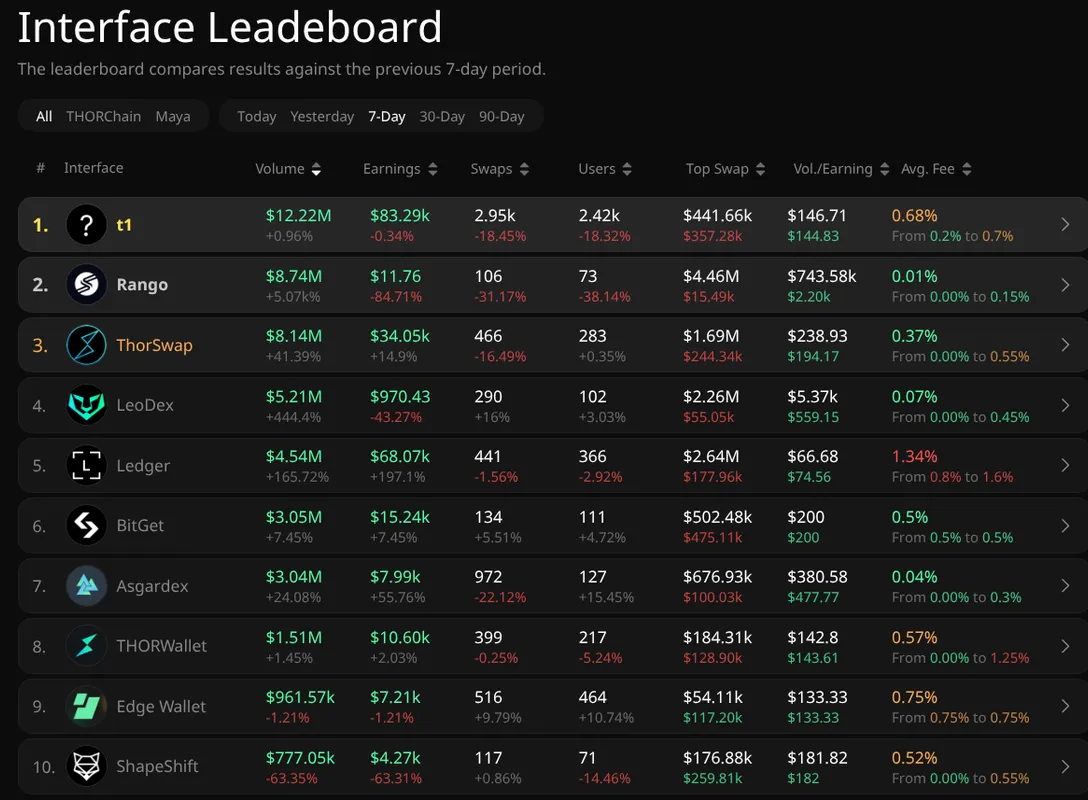
Task: Sort by Volume using its sort arrows
Action: (316, 169)
